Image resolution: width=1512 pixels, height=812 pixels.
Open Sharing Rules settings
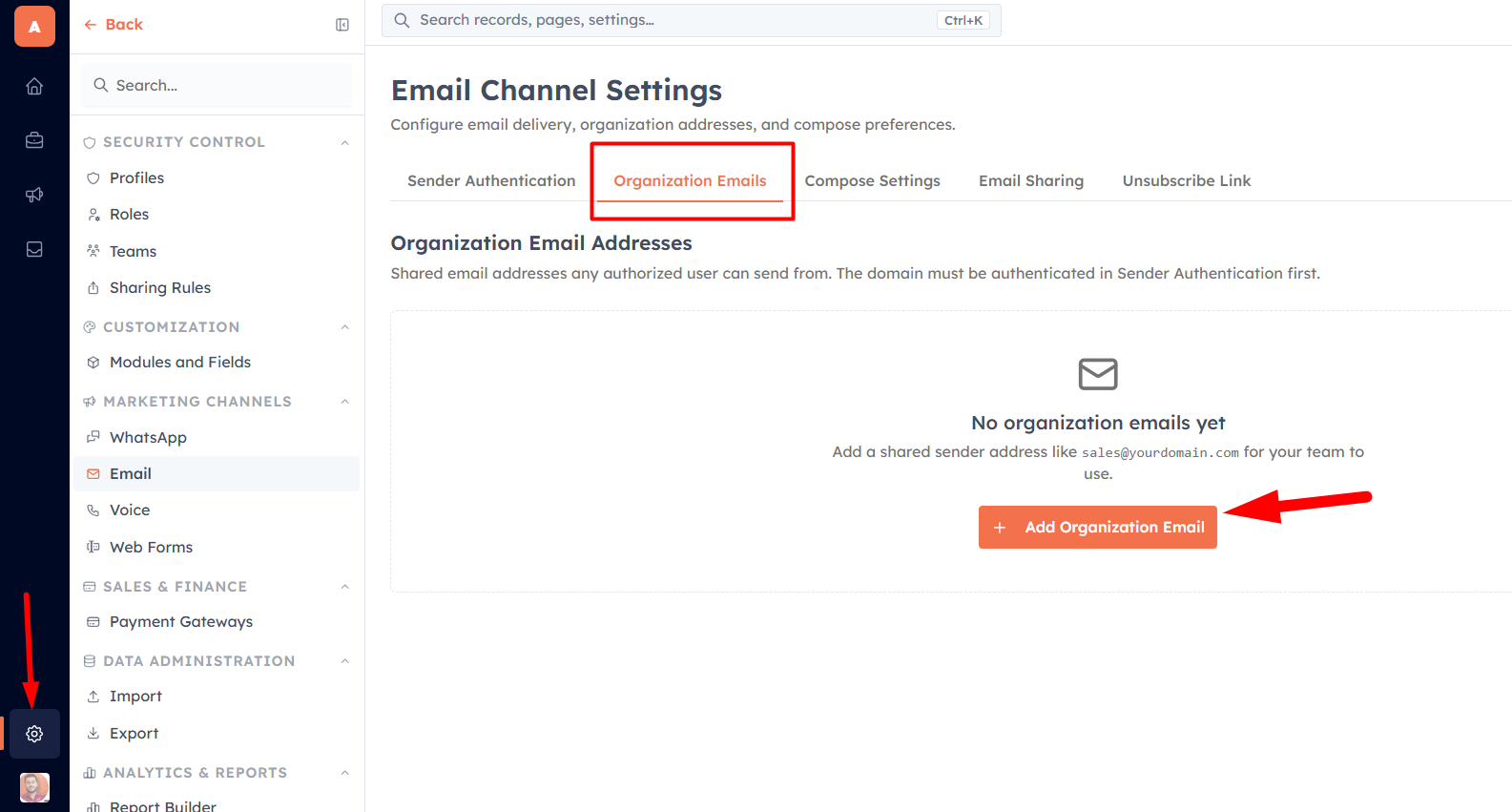point(217,288)
